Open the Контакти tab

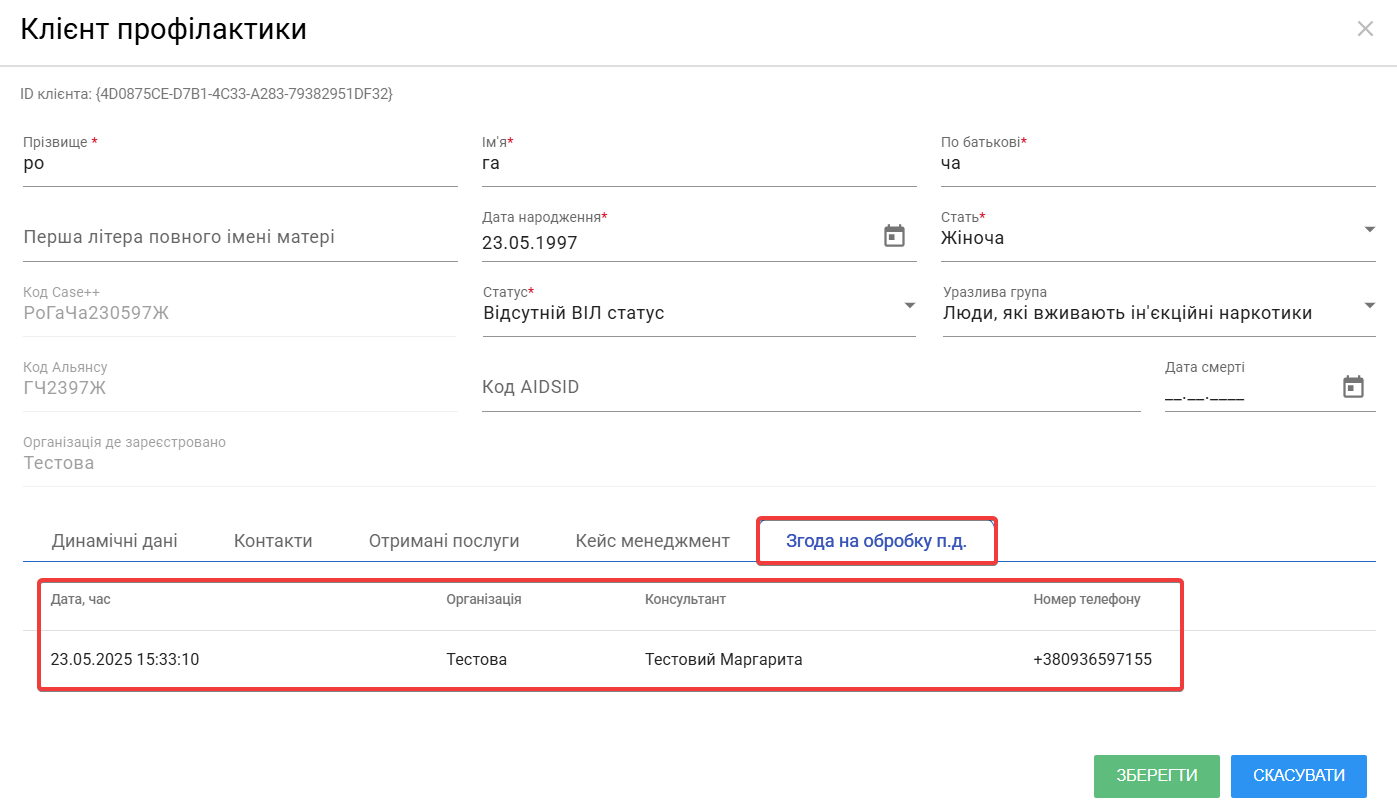point(273,541)
